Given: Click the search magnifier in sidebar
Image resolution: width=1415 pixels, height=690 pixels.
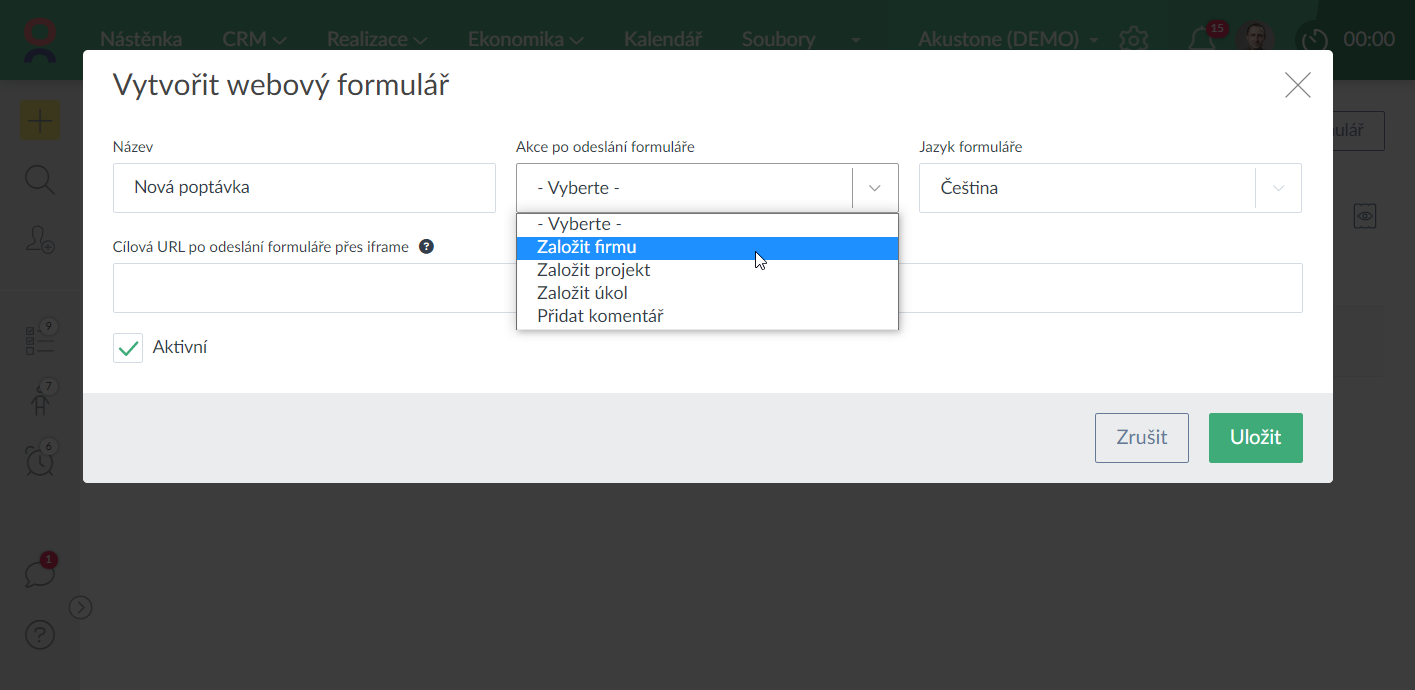Looking at the screenshot, I should click(39, 180).
